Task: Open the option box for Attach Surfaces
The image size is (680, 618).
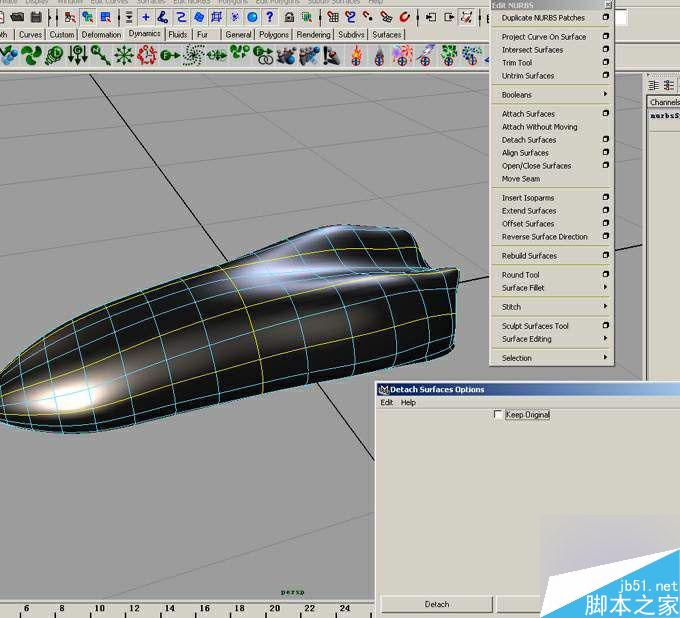Action: (606, 113)
